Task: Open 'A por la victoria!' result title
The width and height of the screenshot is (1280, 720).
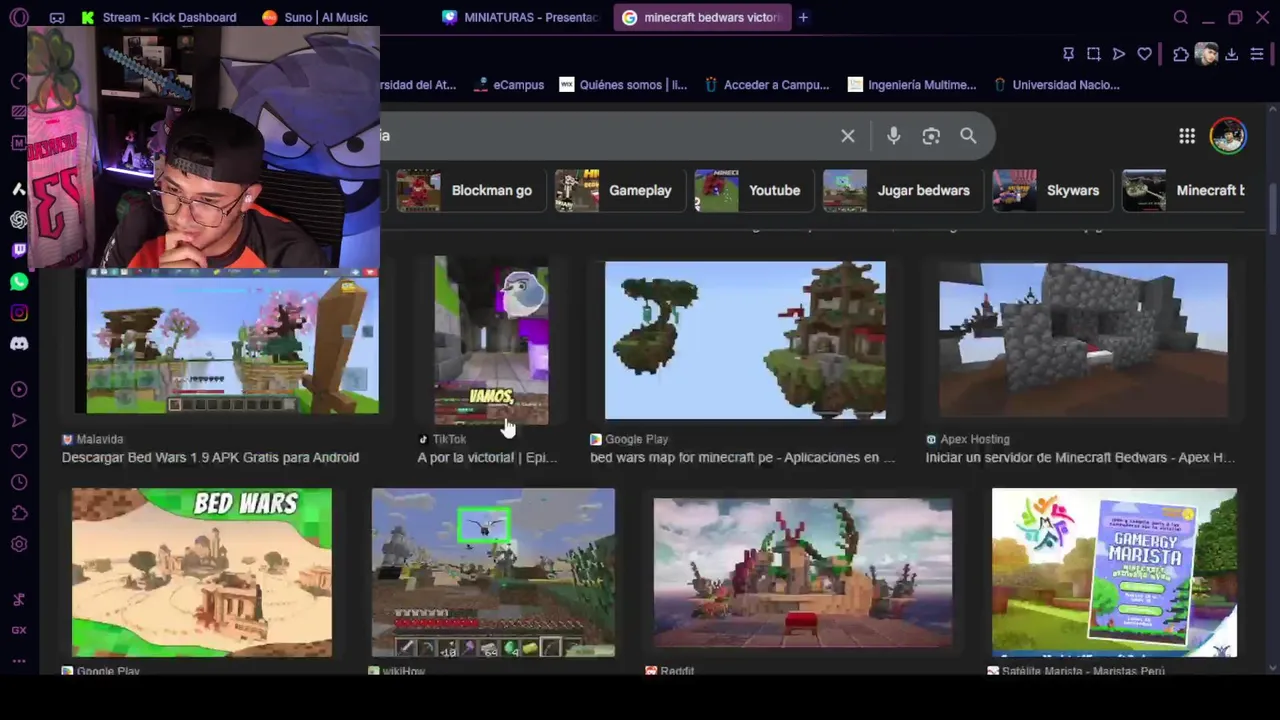Action: [487, 457]
